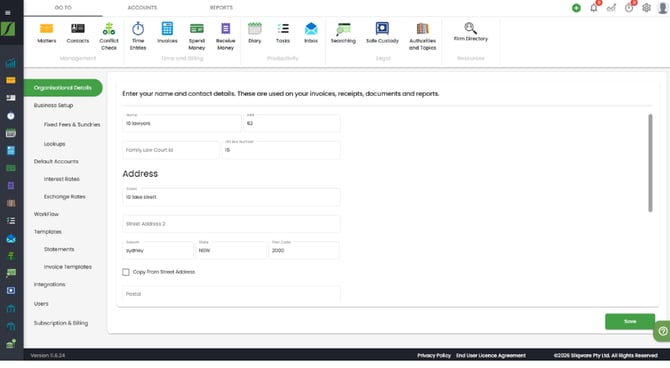The width and height of the screenshot is (670, 368).
Task: Open the Integrations settings page
Action: click(50, 284)
